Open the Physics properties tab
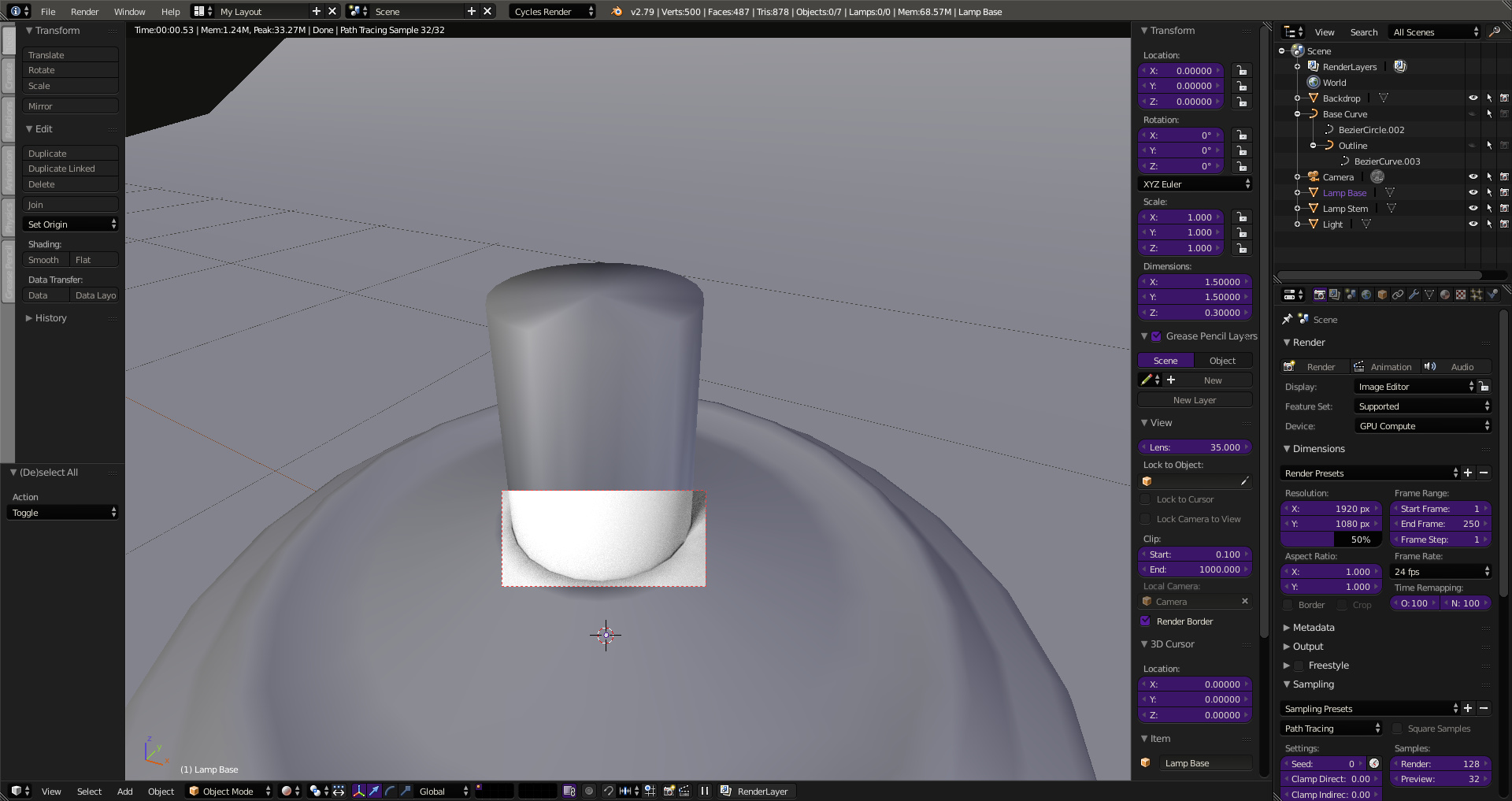Viewport: 1512px width, 801px height. point(1492,295)
